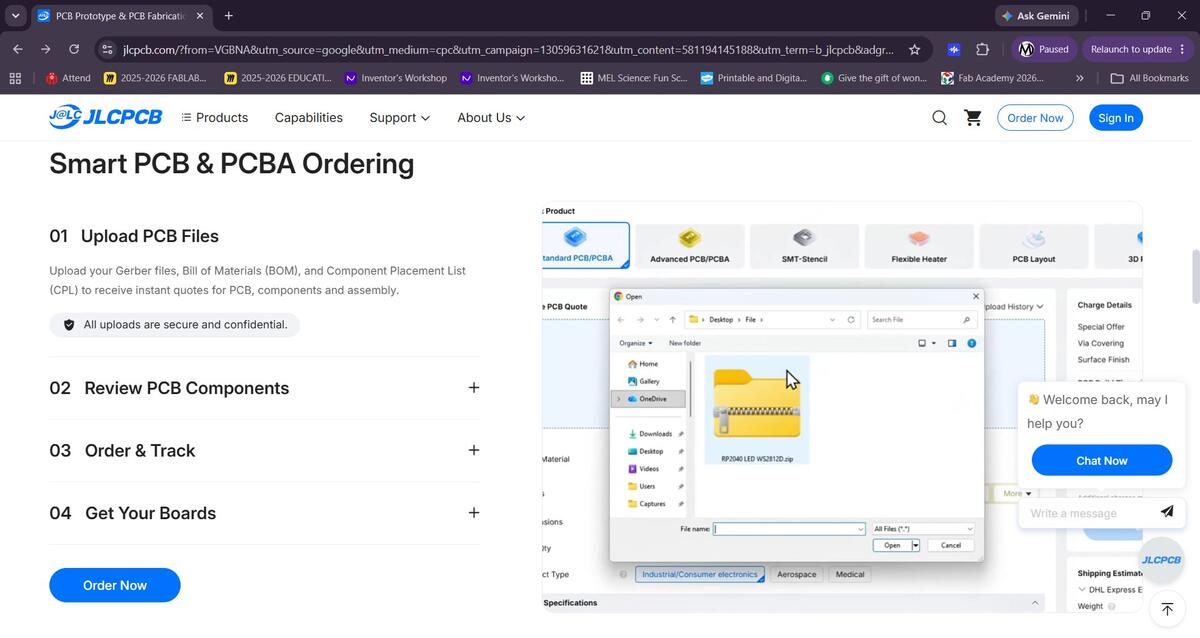Screen dimensions: 1200x638
Task: Open the More dropdown
Action: pyautogui.click(x=1017, y=493)
